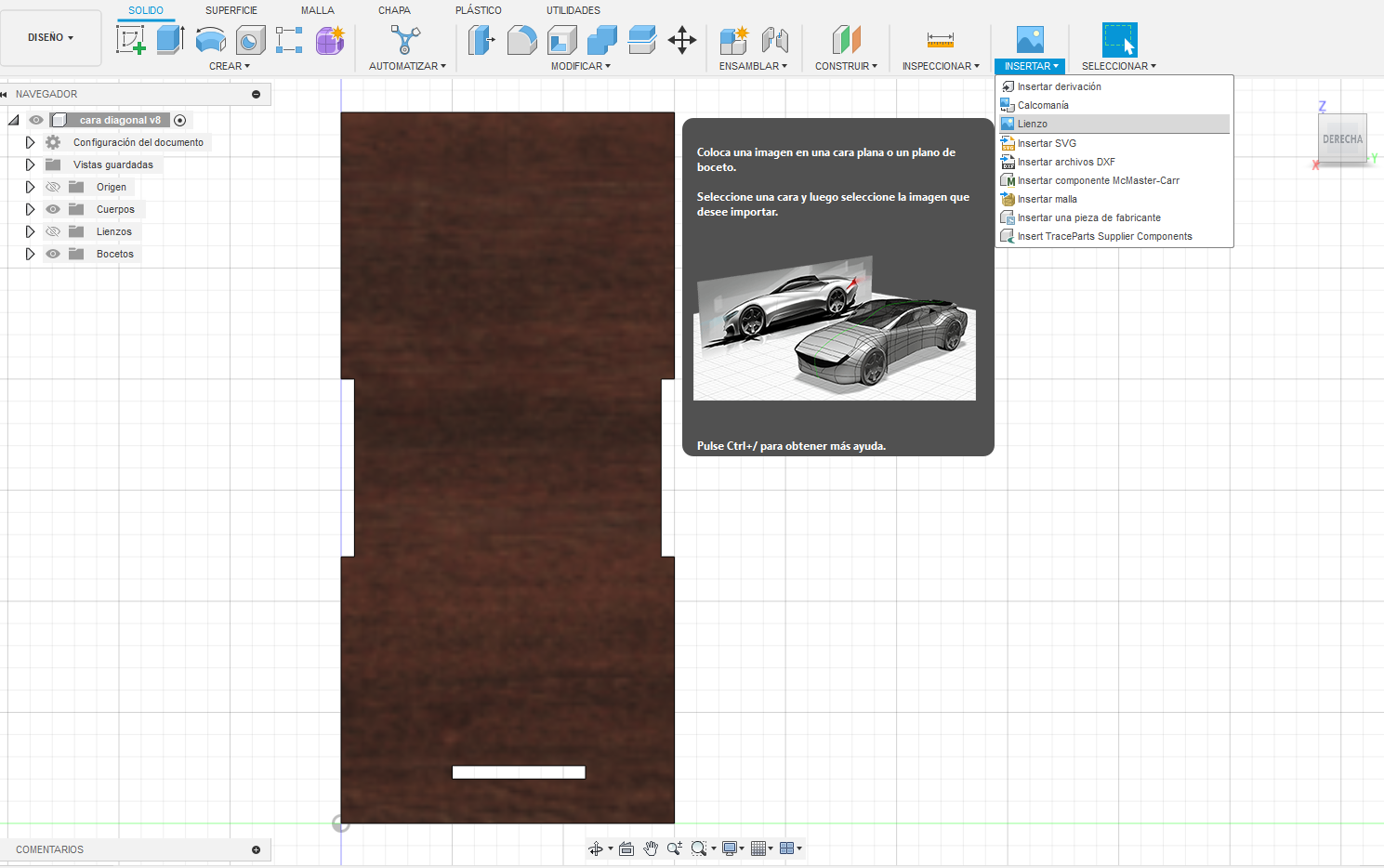Click the Move/Copy arrows icon
The height and width of the screenshot is (868, 1384).
click(x=682, y=40)
